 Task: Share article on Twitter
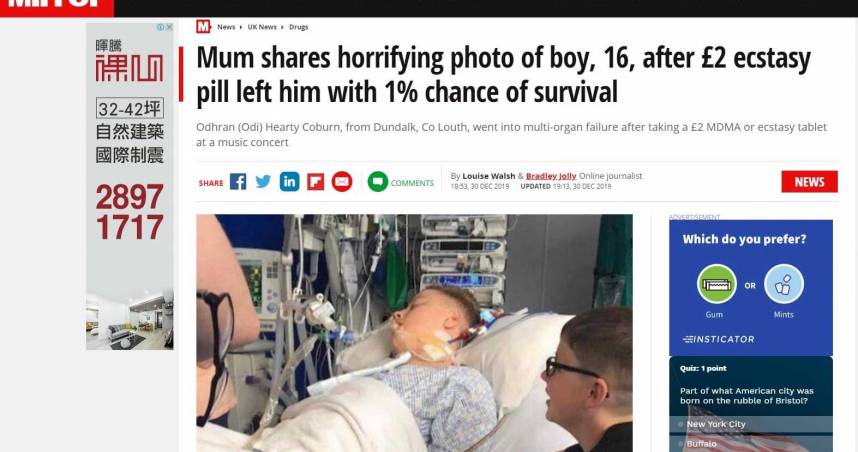coord(263,182)
